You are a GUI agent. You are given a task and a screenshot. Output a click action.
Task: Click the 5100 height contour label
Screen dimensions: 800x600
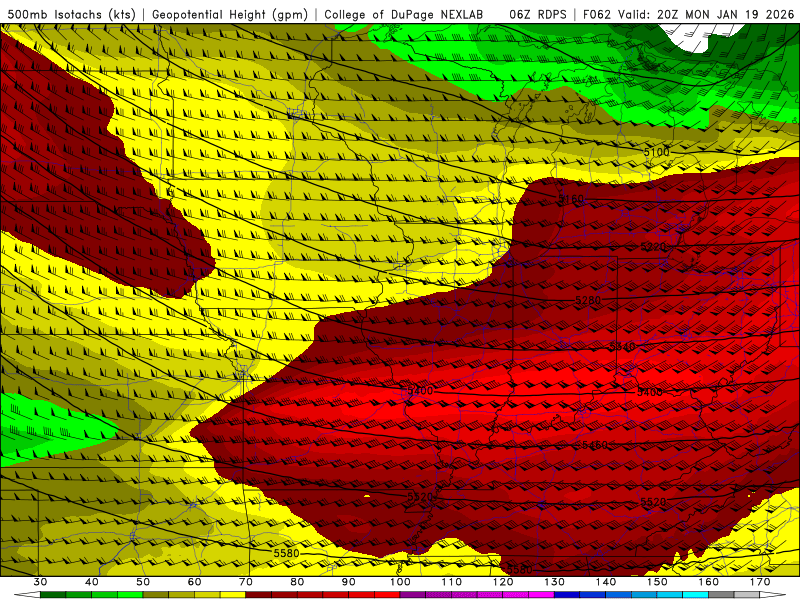(656, 152)
